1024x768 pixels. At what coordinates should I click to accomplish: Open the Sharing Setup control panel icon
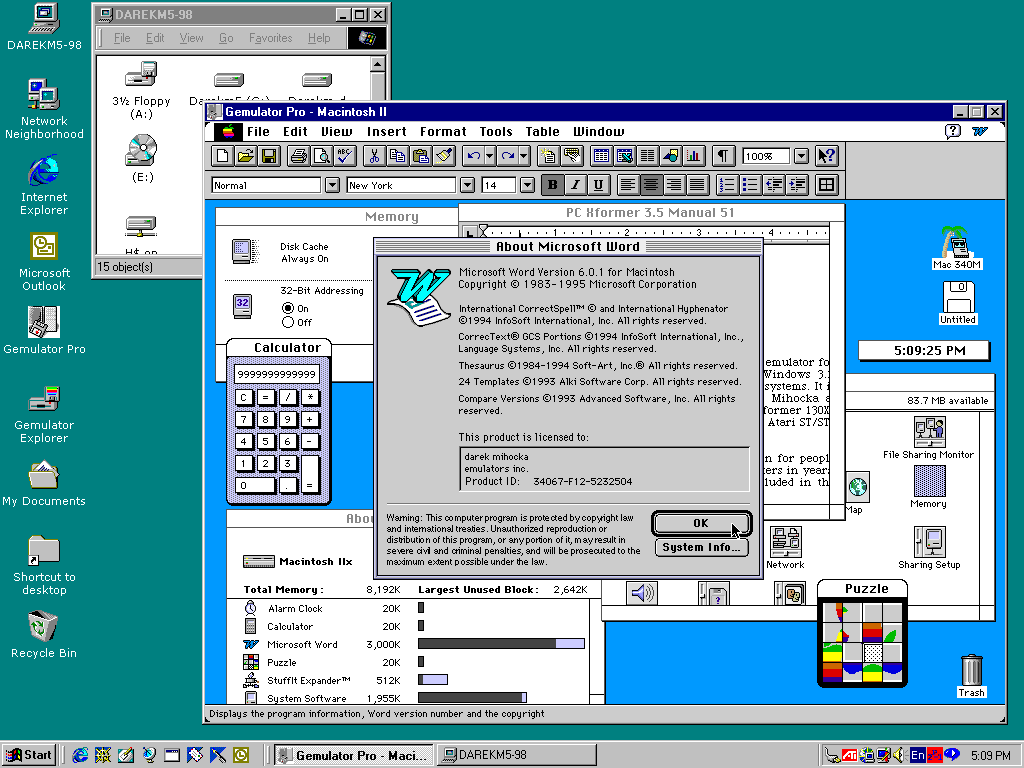click(929, 548)
